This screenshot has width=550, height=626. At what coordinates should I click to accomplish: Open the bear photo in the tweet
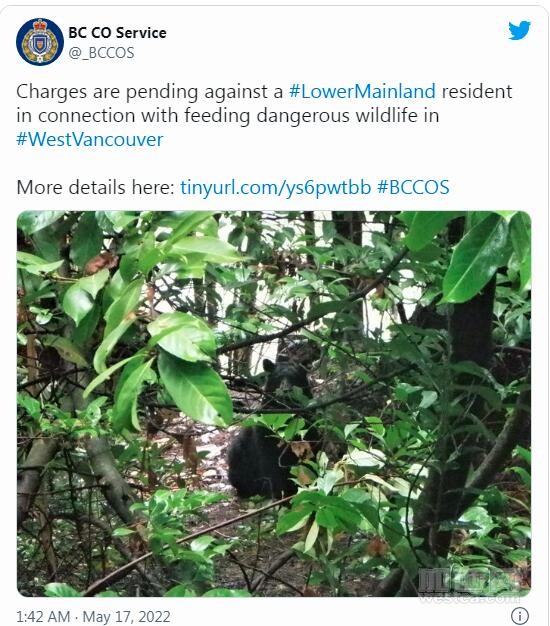coord(274,404)
